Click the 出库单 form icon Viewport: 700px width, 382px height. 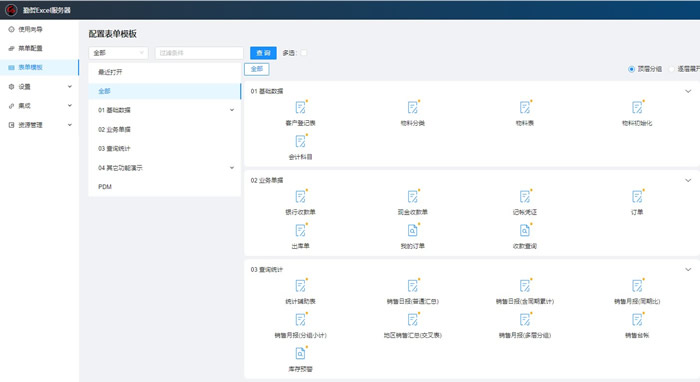pyautogui.click(x=300, y=230)
